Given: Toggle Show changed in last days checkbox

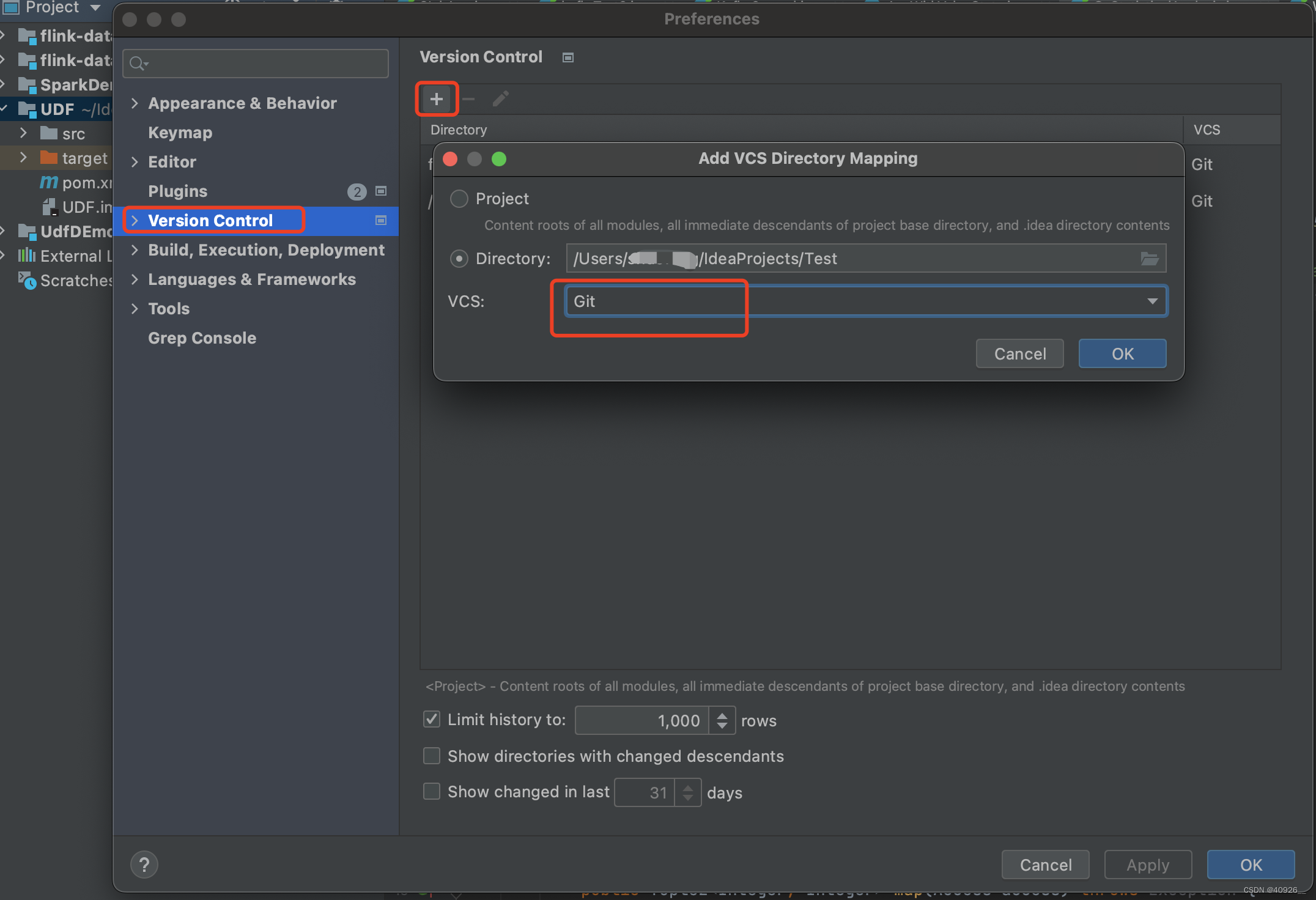Looking at the screenshot, I should [432, 793].
